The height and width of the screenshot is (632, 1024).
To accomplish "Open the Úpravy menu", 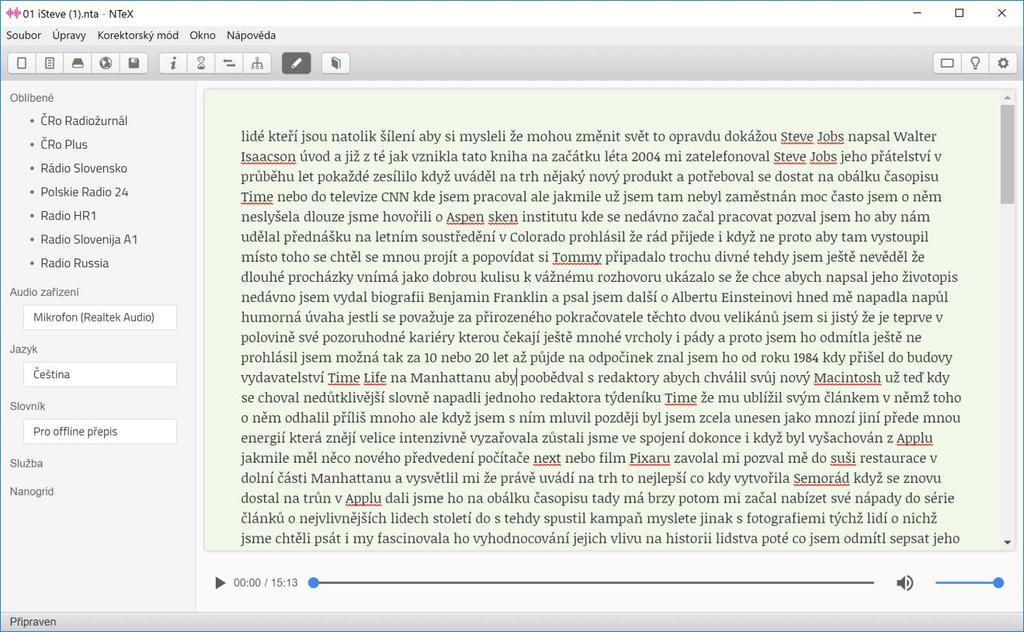I will coord(69,35).
